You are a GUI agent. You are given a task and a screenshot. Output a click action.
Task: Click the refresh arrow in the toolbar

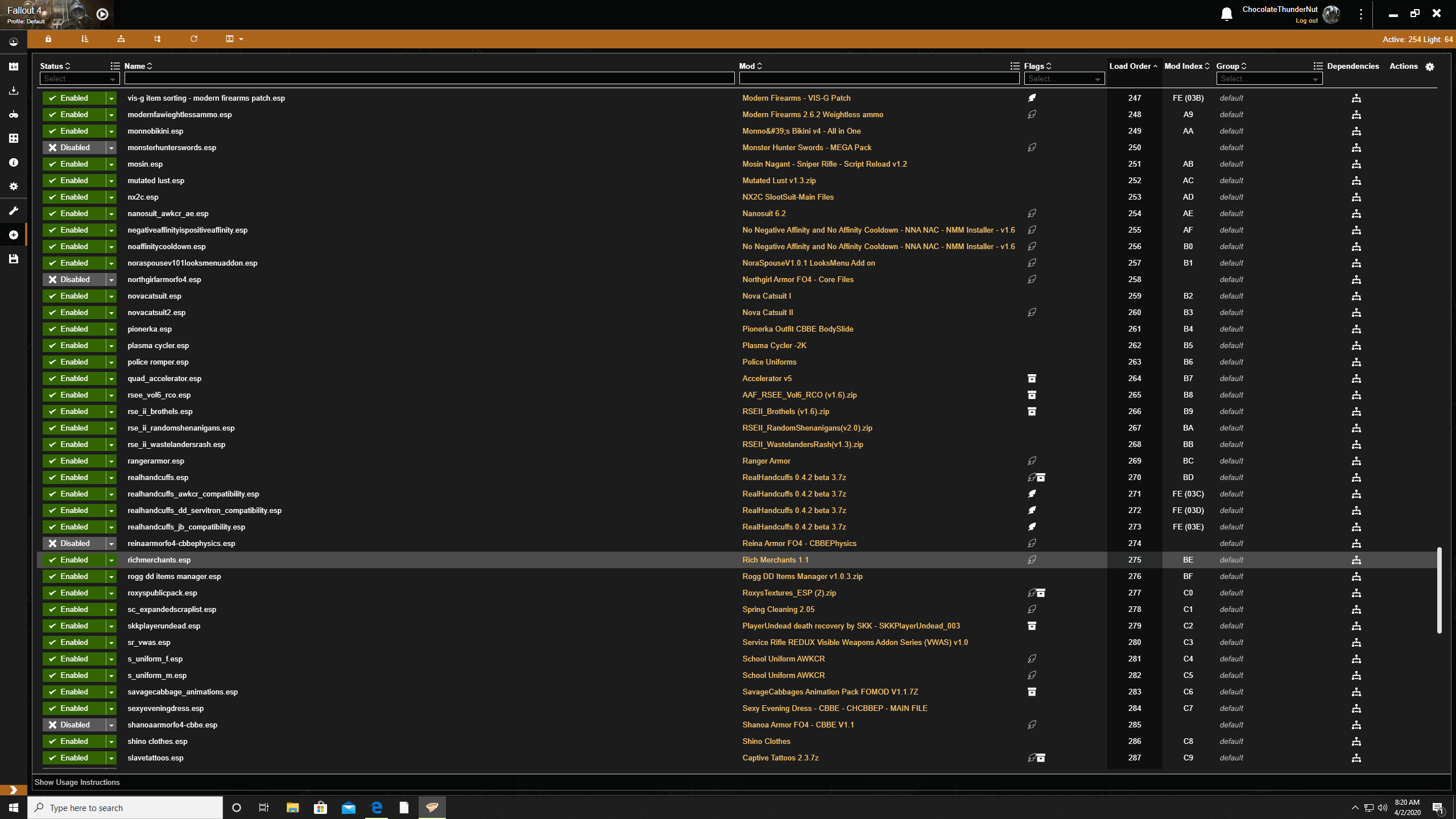pos(194,39)
